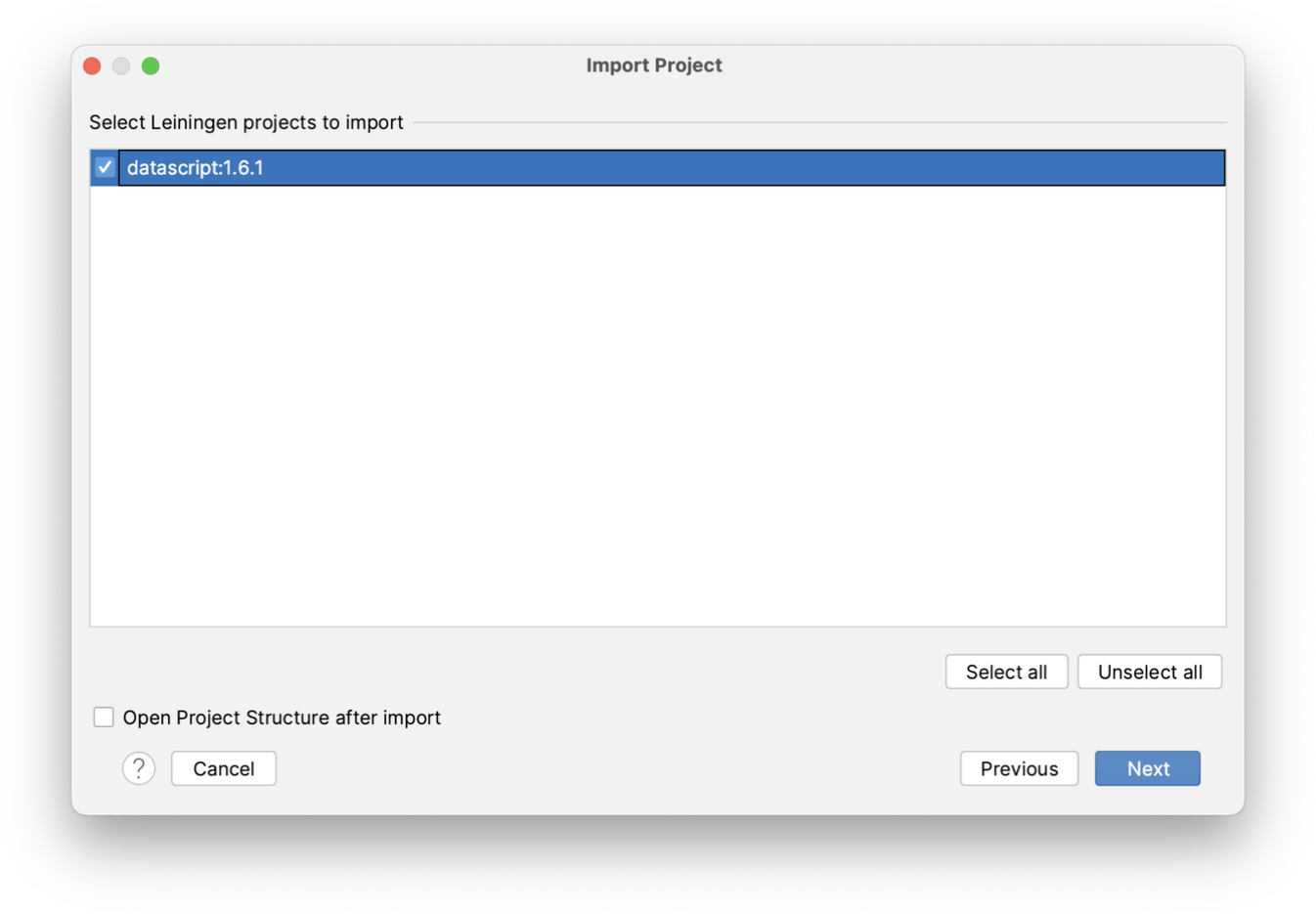Open help via the question mark icon

(139, 768)
